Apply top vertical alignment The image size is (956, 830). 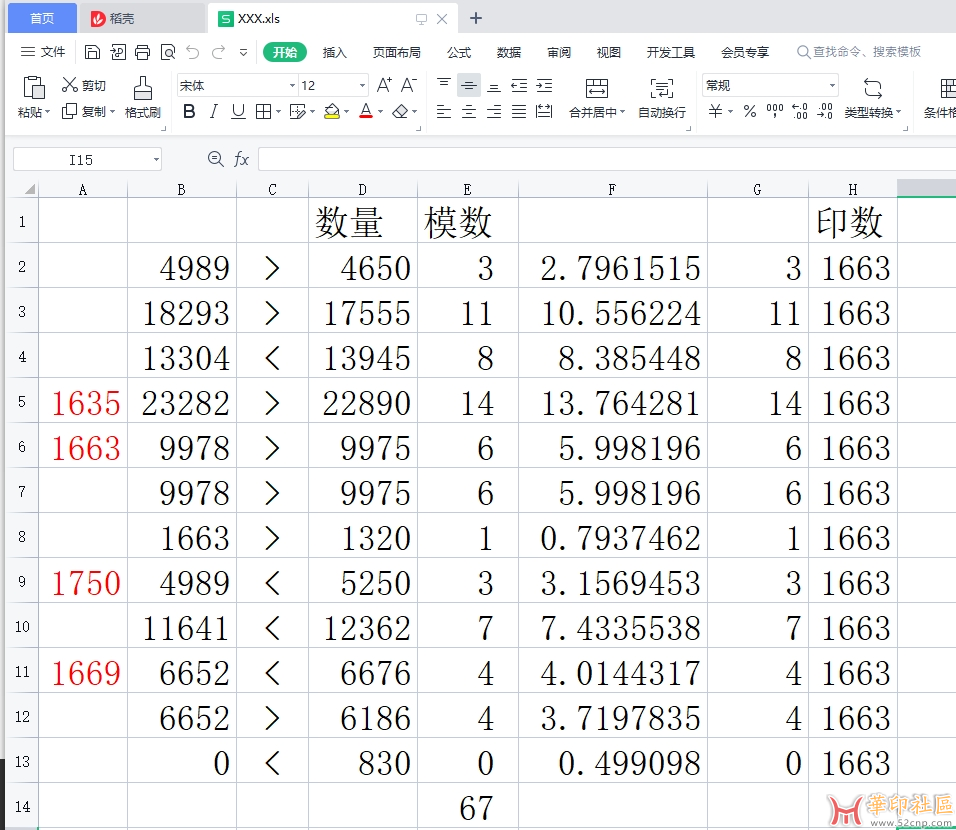click(x=444, y=85)
